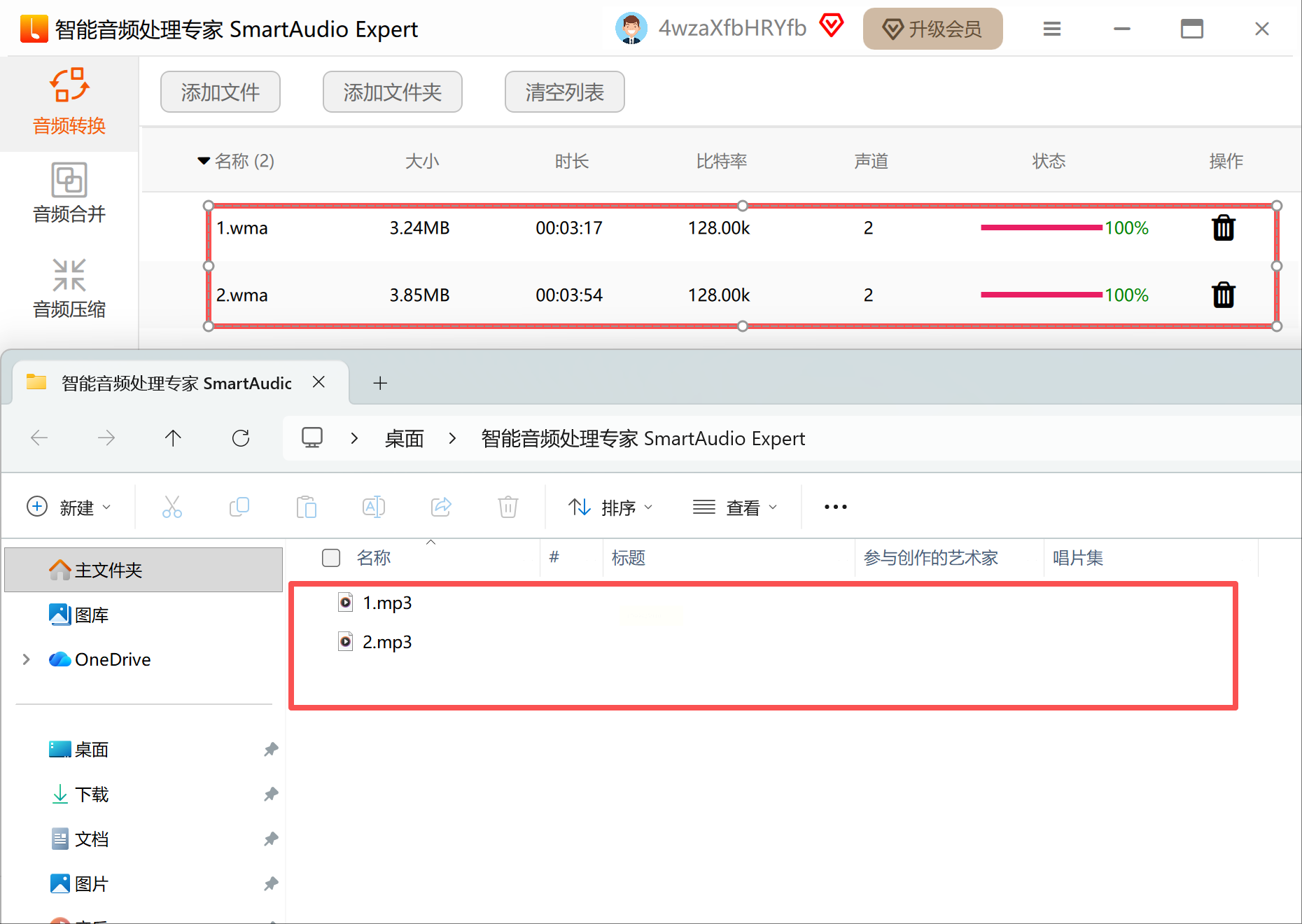This screenshot has height=924, width=1302.
Task: Click the Share icon in Explorer toolbar
Action: point(441,507)
